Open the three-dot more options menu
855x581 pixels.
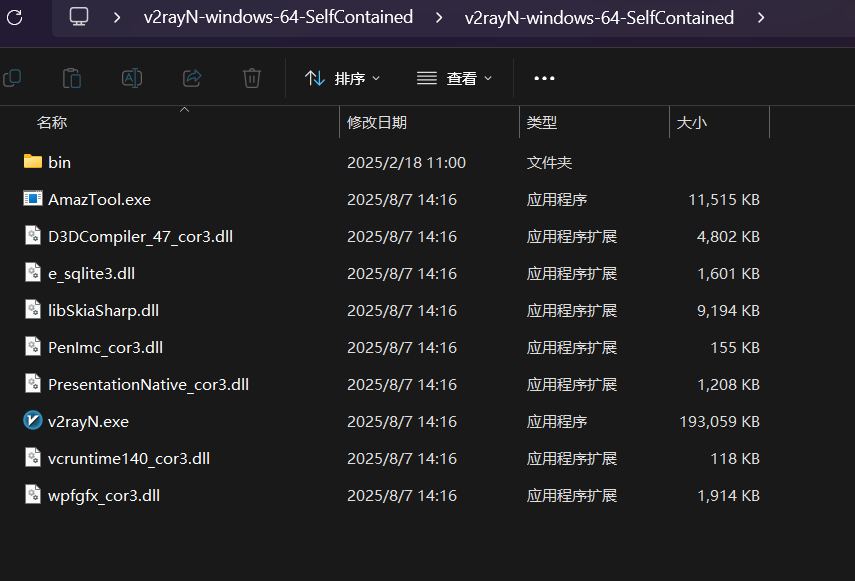544,78
